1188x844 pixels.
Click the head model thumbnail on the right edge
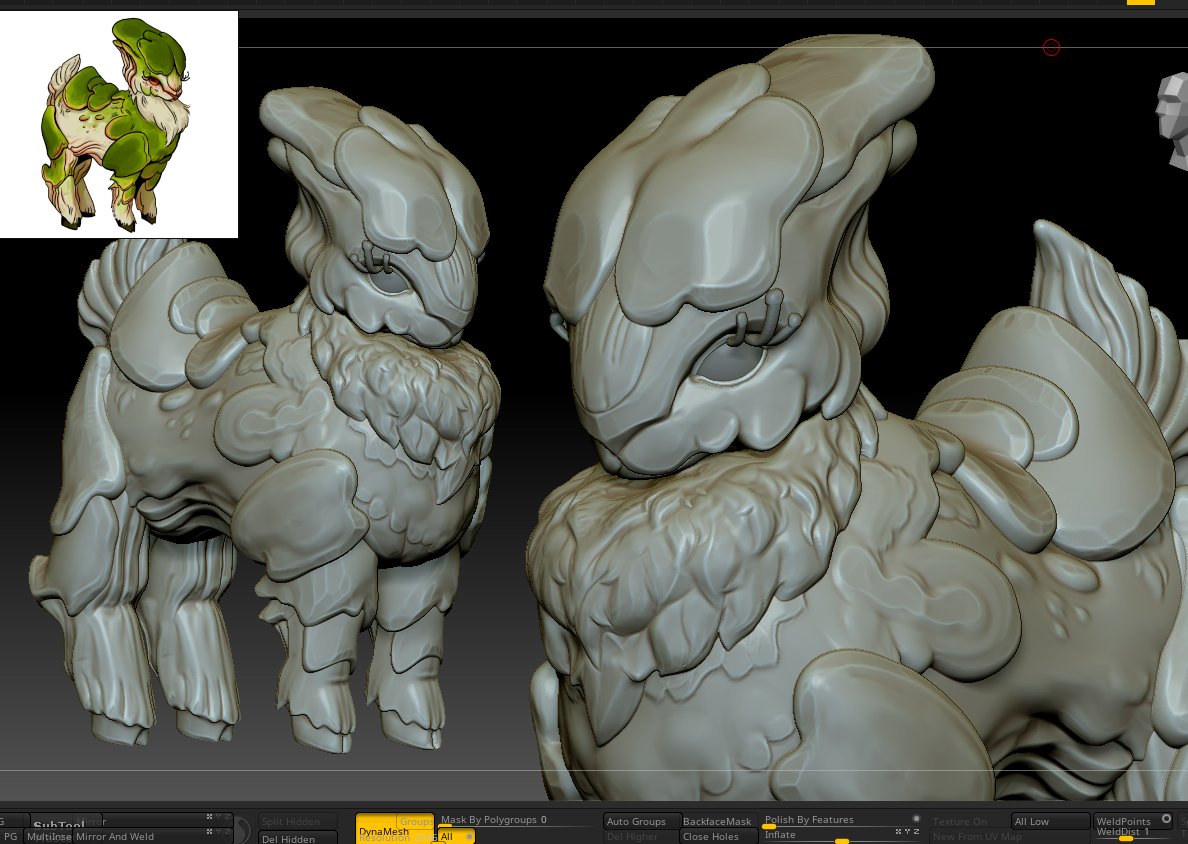[1172, 120]
